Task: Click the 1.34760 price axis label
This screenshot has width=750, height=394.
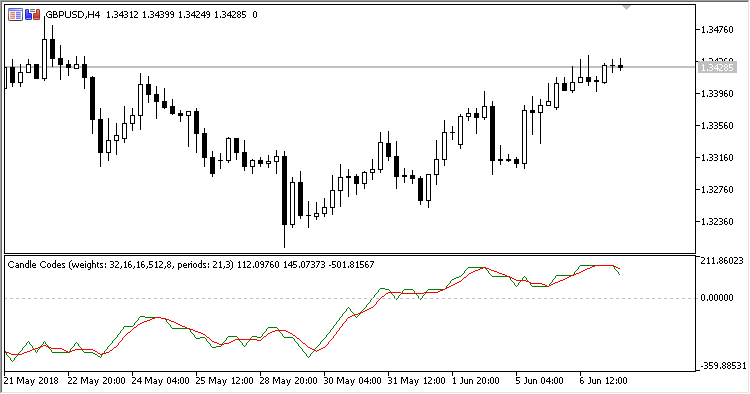Action: pyautogui.click(x=717, y=30)
